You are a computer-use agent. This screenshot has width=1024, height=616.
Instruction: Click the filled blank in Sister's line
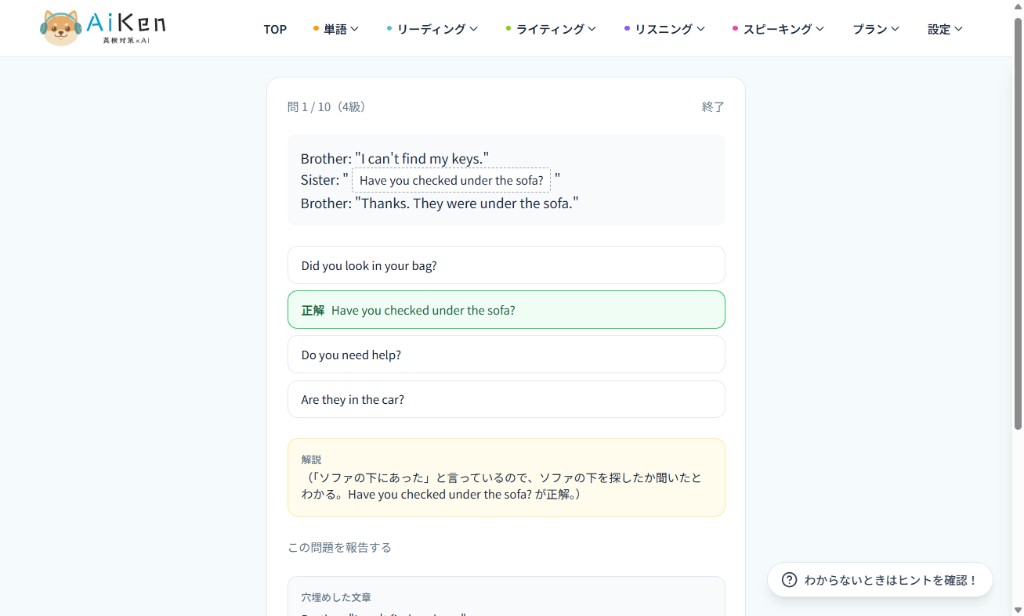pos(451,180)
